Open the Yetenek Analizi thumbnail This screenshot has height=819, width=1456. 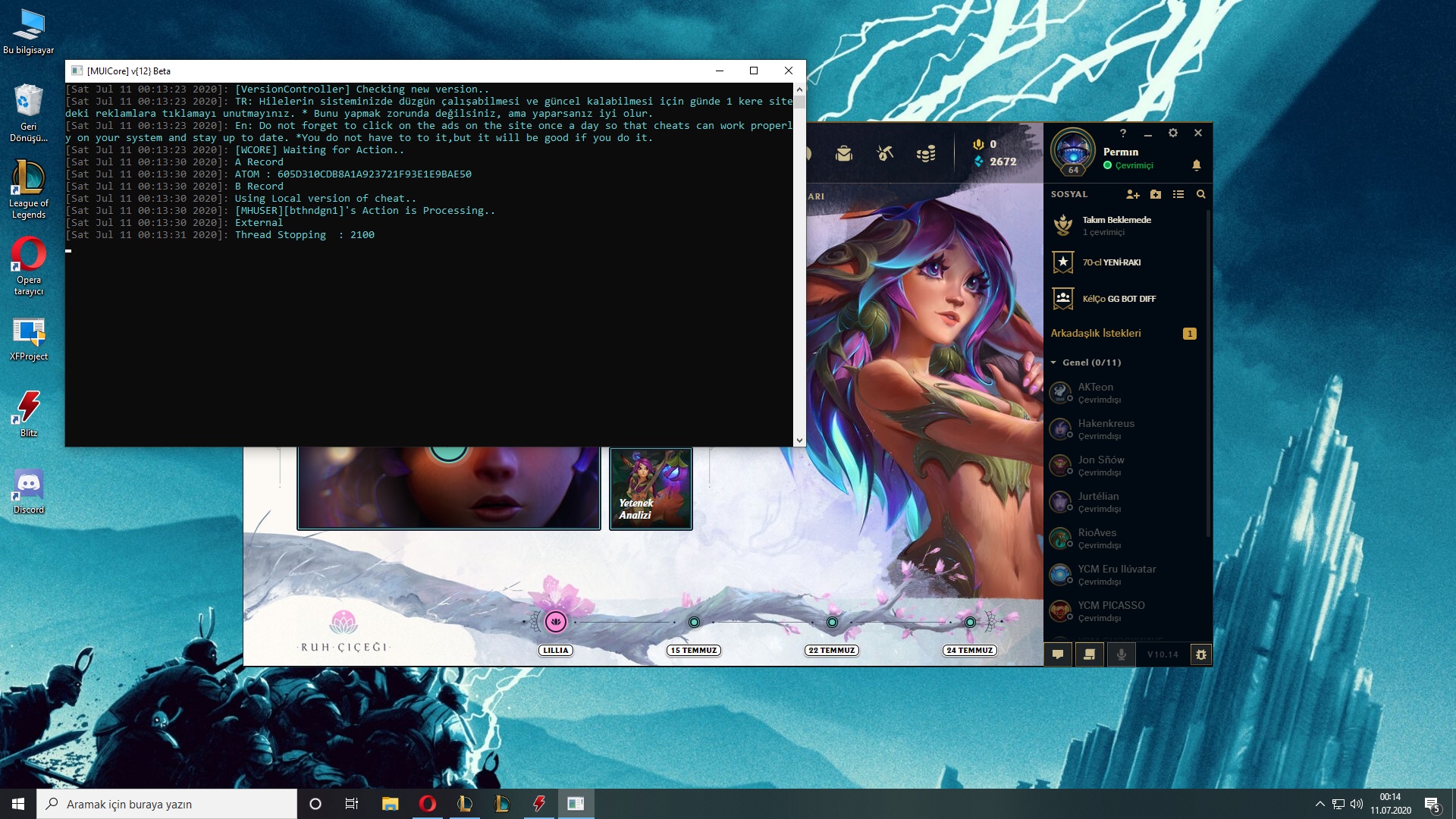coord(651,488)
